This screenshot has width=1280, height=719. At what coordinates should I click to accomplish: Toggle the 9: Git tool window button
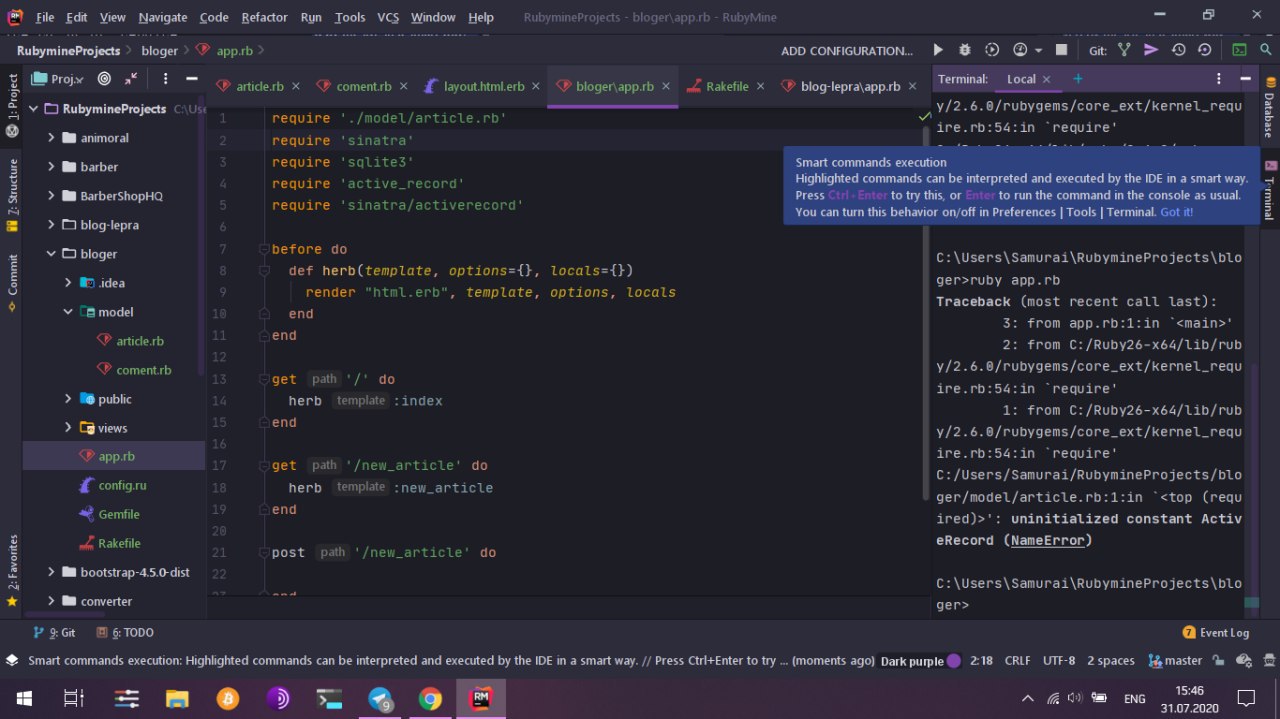pos(55,633)
